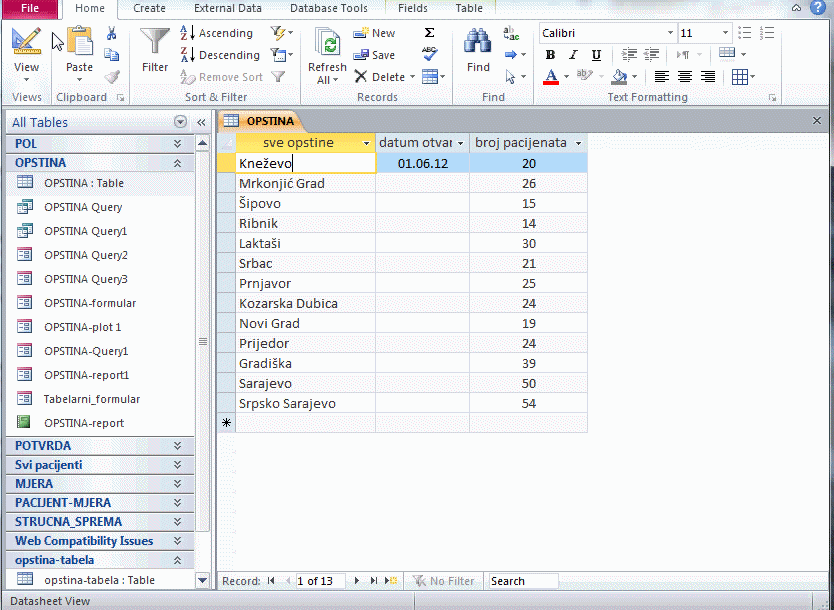834x610 pixels.
Task: Open the External Data ribbon tab
Action: pyautogui.click(x=227, y=8)
